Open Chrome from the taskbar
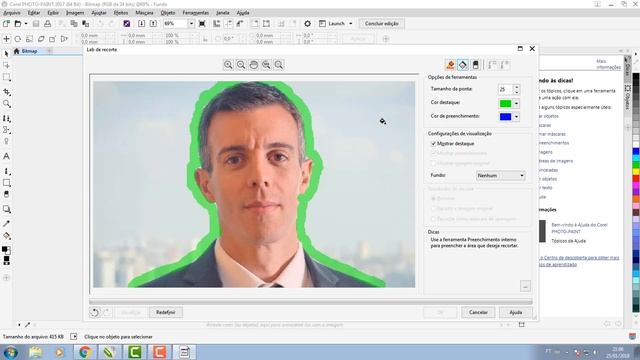The width and height of the screenshot is (640, 360). pos(85,352)
